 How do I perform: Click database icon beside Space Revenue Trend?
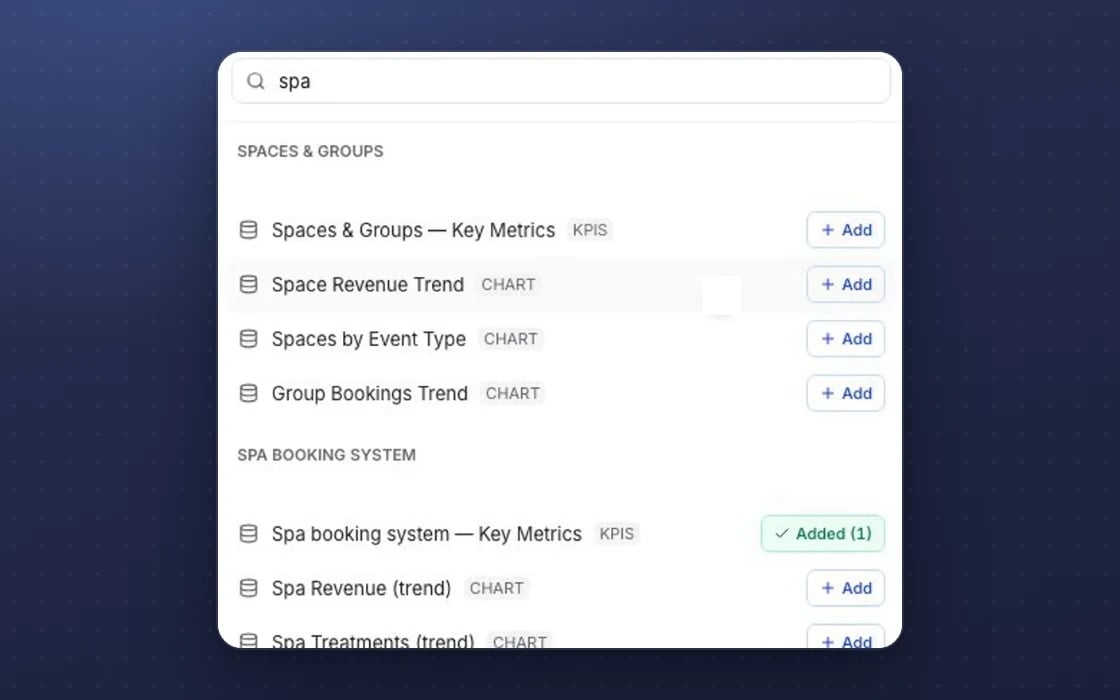click(248, 284)
